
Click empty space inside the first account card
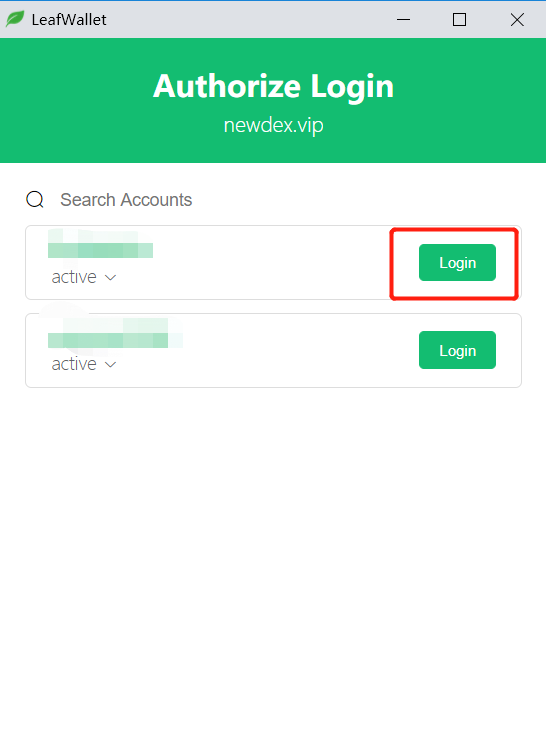coord(265,263)
